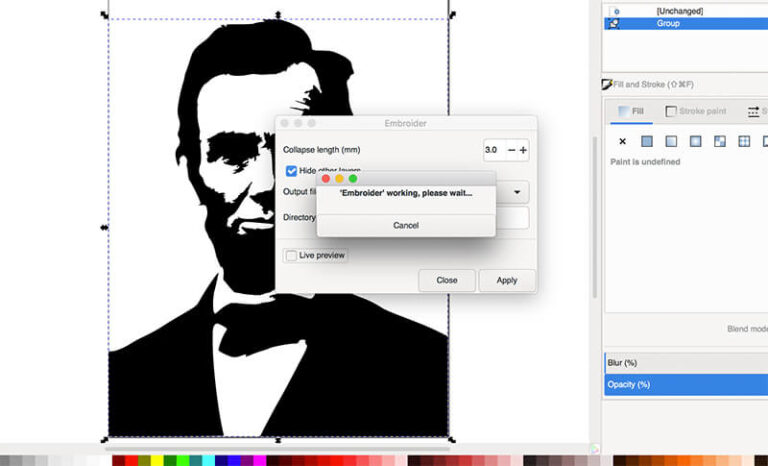Screen dimensions: 768x466
Task: Pick the yellow swatch in the palette
Action: pyautogui.click(x=157, y=461)
